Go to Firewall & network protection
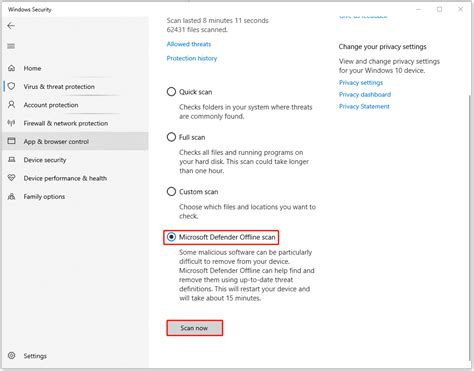 (x=75, y=123)
